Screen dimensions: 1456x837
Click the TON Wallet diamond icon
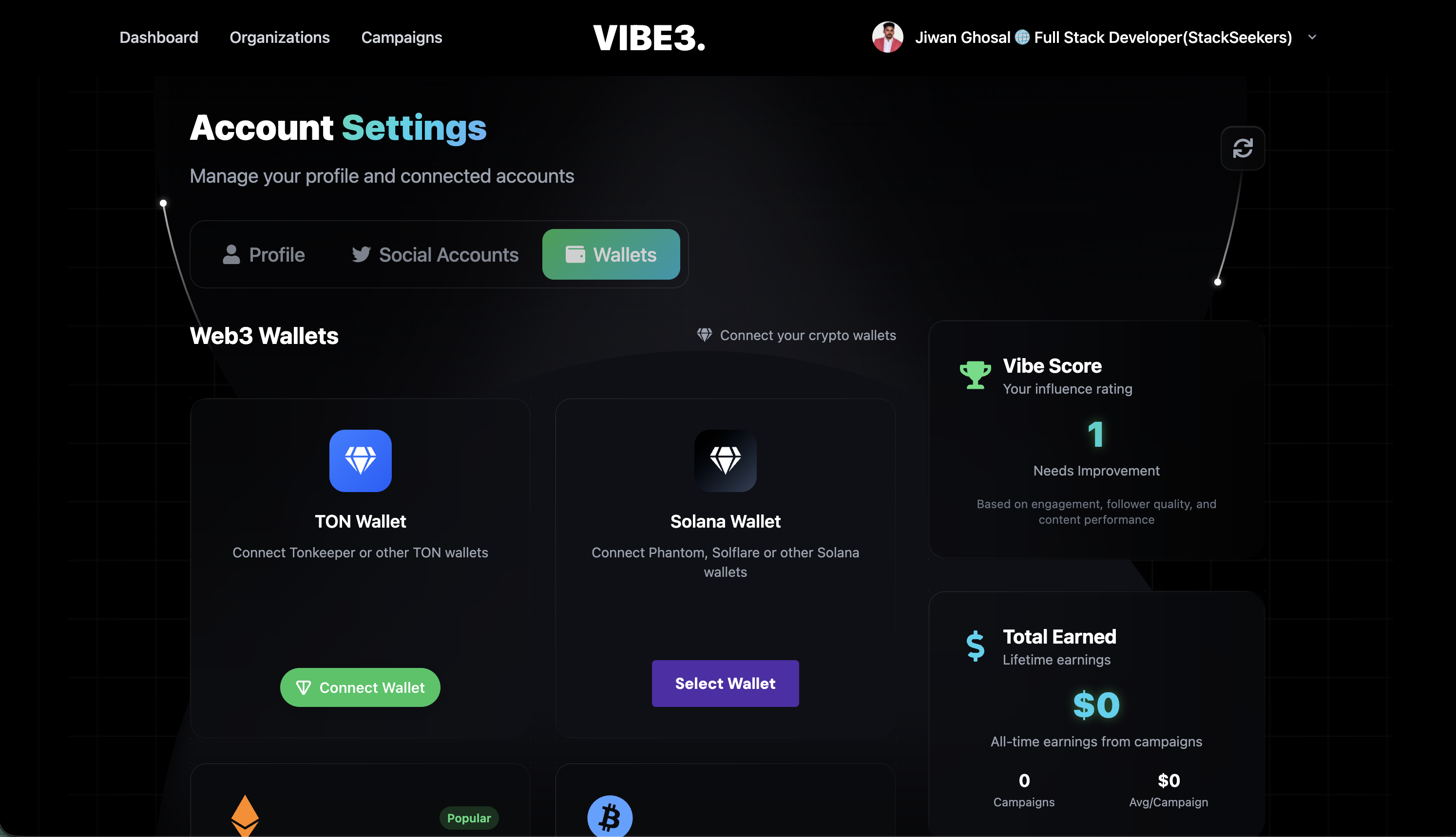coord(361,460)
